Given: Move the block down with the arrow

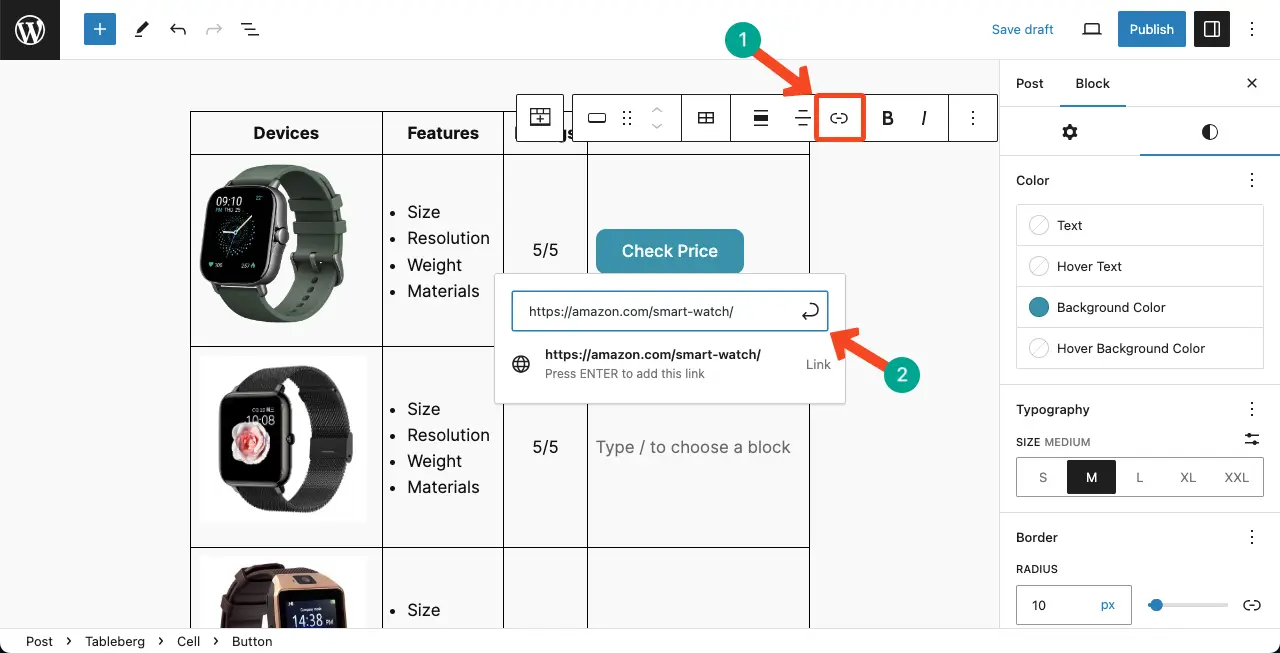Looking at the screenshot, I should point(657,126).
